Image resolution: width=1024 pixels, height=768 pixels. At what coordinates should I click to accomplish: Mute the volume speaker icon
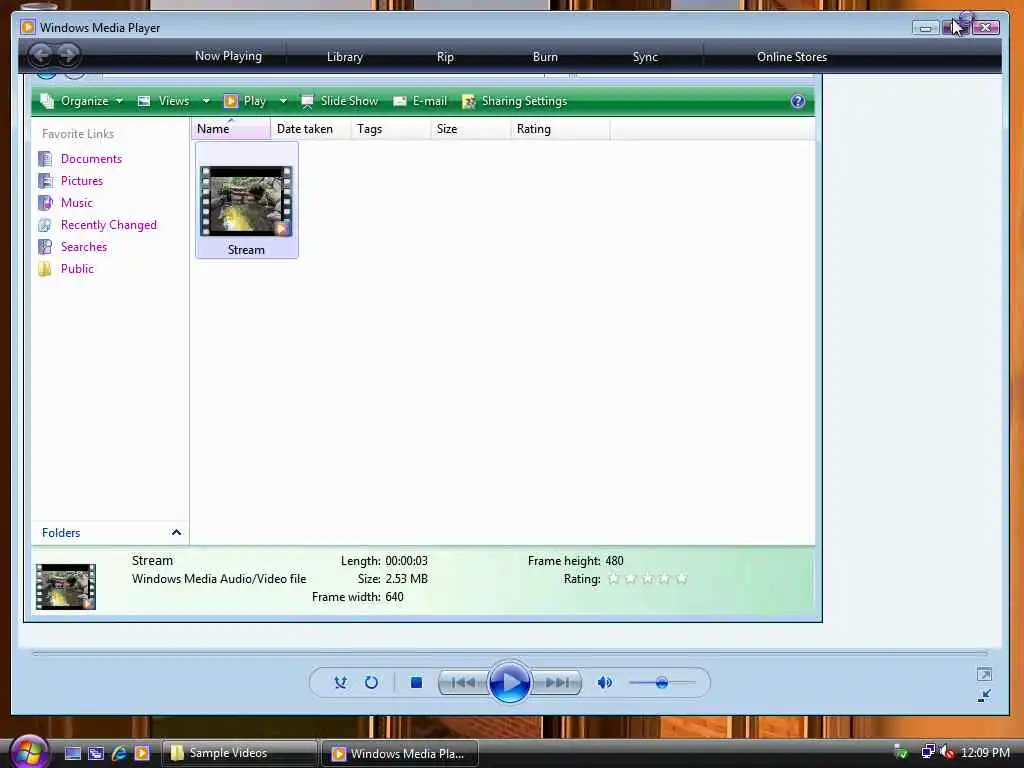coord(605,683)
